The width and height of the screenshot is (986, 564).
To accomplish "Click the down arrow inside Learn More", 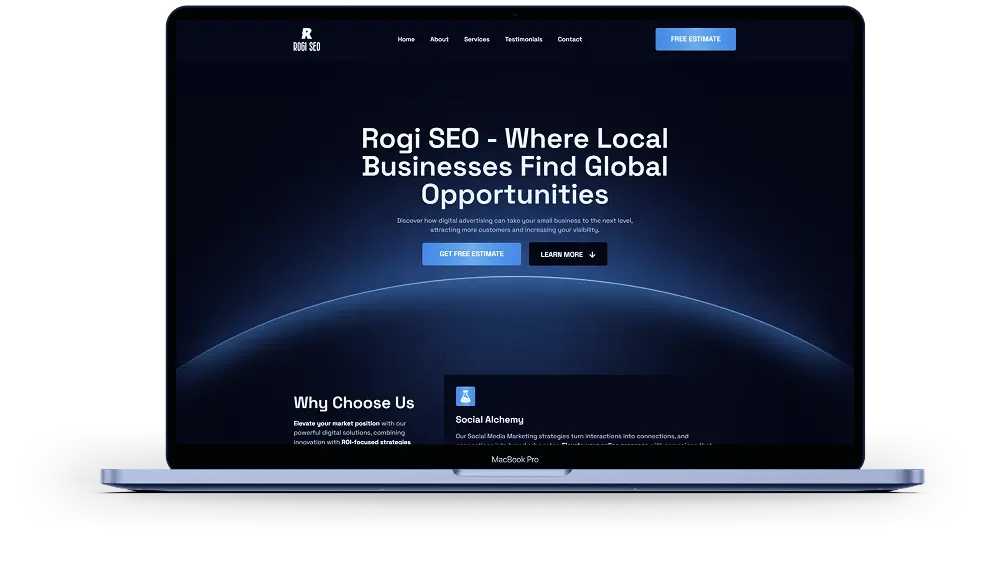I will tap(592, 254).
